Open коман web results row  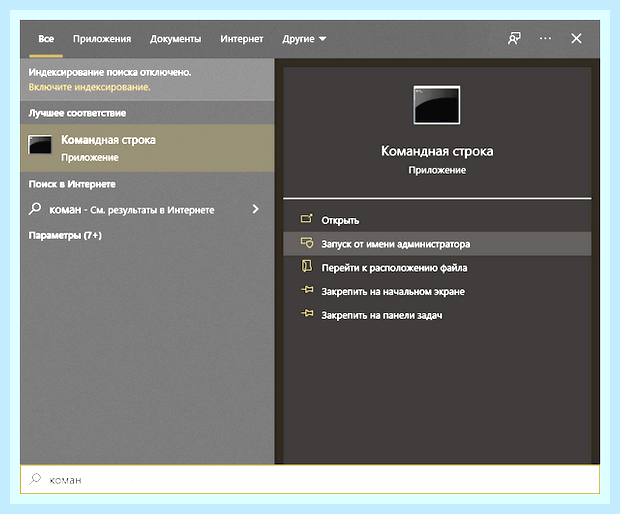pos(147,210)
